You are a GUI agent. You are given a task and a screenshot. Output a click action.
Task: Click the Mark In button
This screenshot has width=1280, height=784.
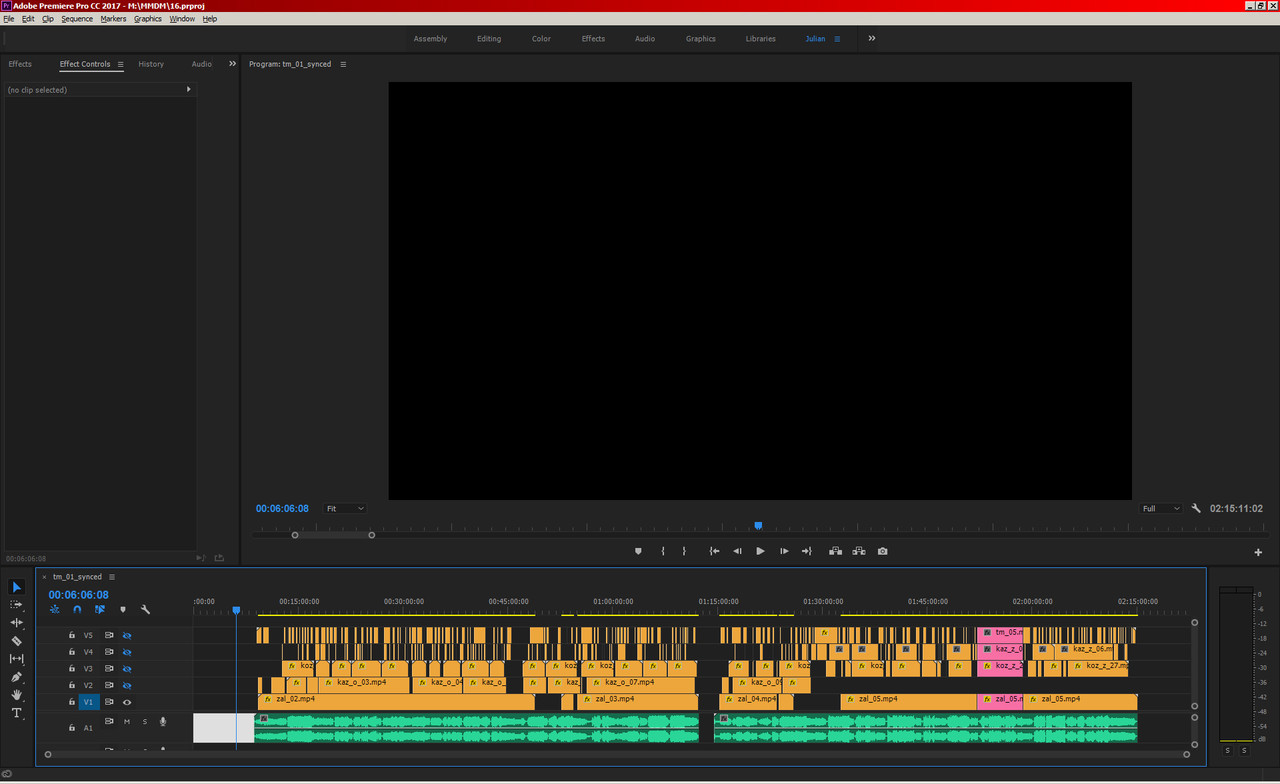coord(663,551)
